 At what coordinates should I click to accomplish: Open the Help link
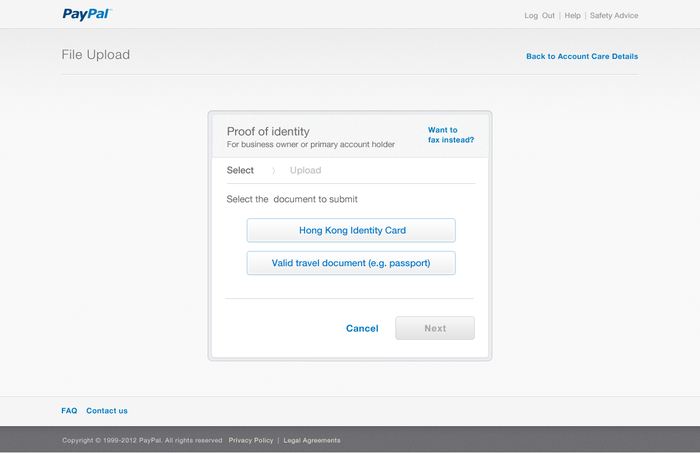(572, 16)
